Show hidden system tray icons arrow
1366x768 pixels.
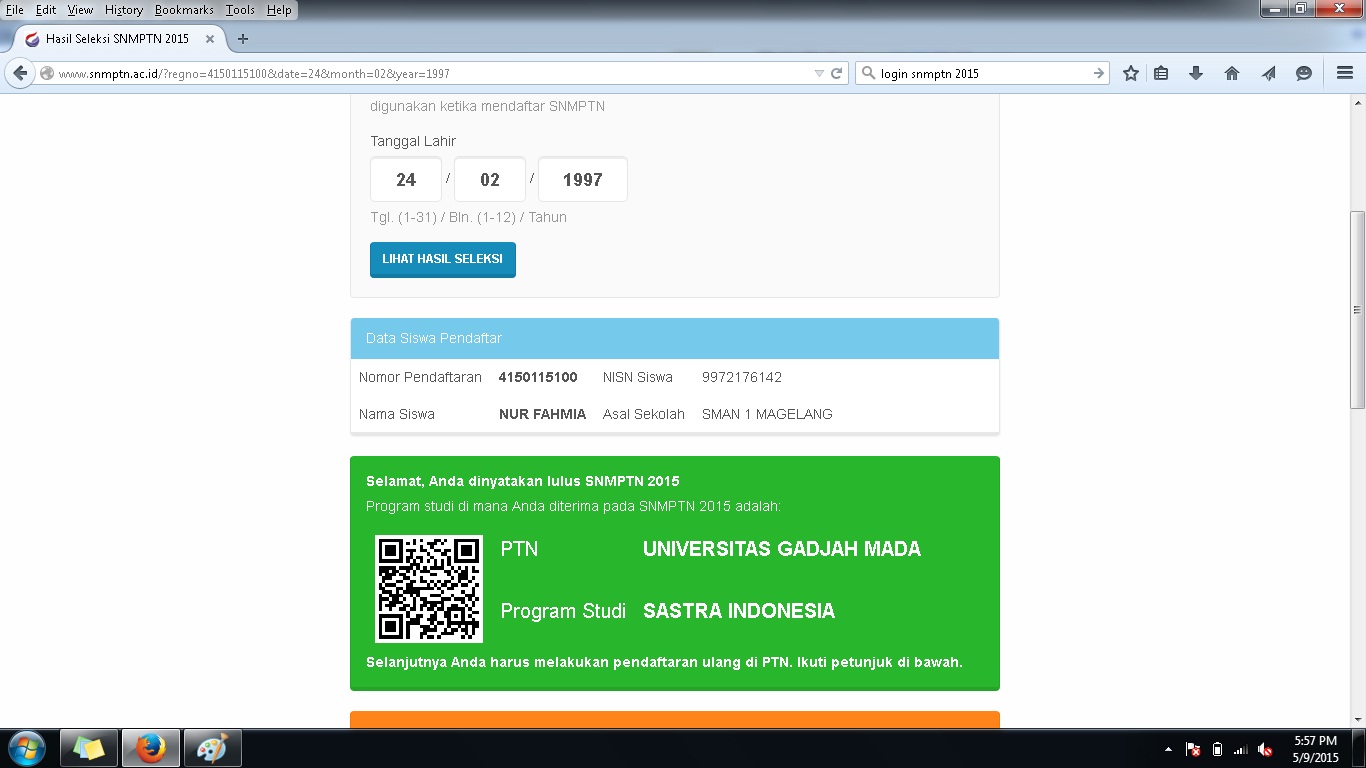tap(1168, 749)
